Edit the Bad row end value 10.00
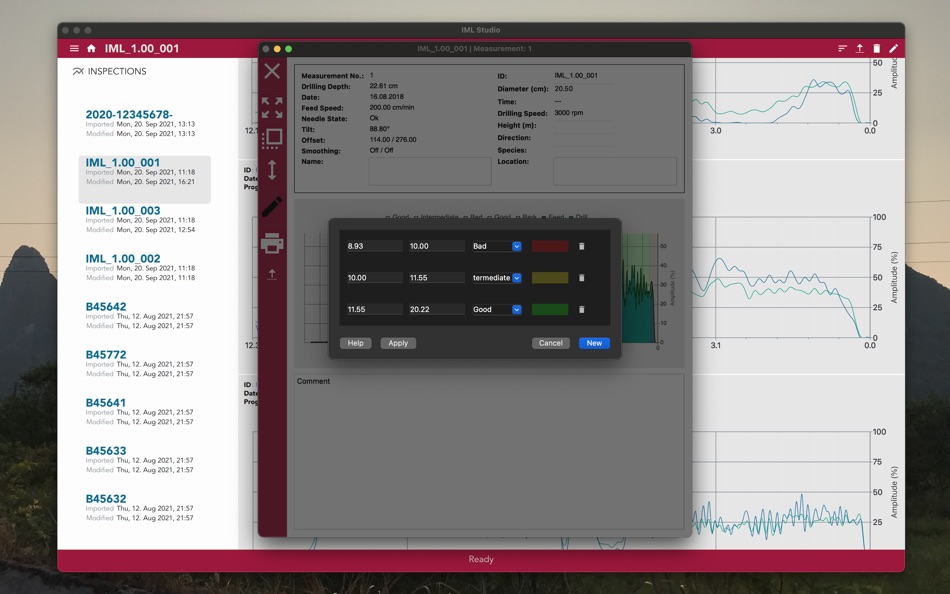This screenshot has height=594, width=950. click(x=437, y=246)
